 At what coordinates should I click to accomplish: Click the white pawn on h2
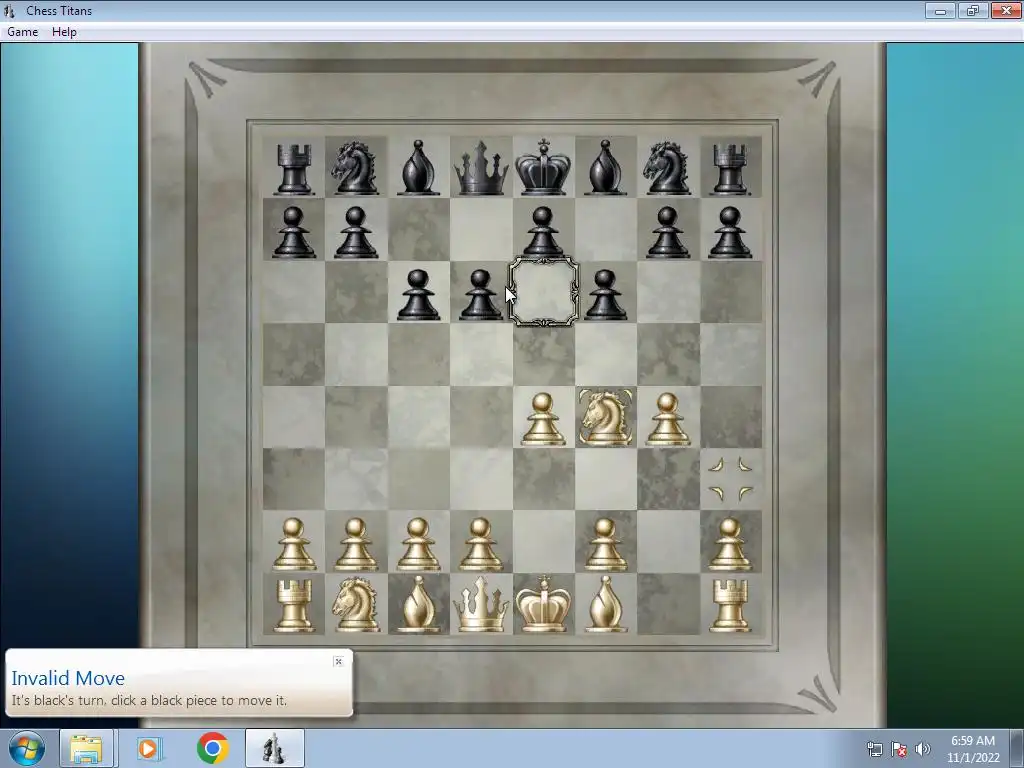tap(730, 545)
